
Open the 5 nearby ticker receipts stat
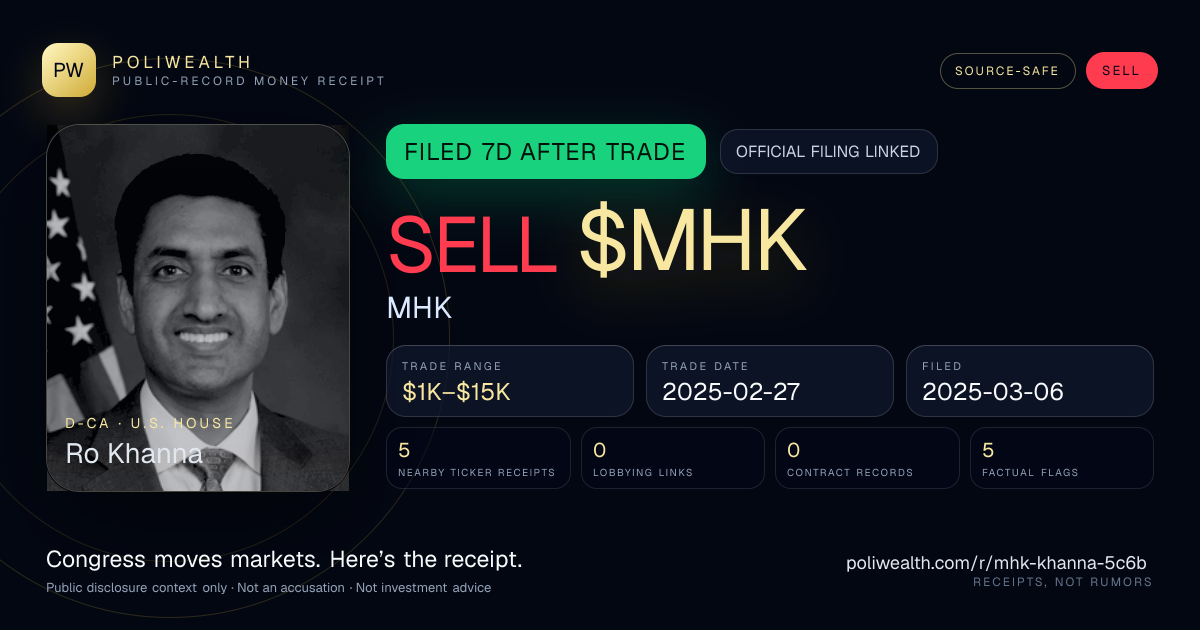pyautogui.click(x=479, y=458)
